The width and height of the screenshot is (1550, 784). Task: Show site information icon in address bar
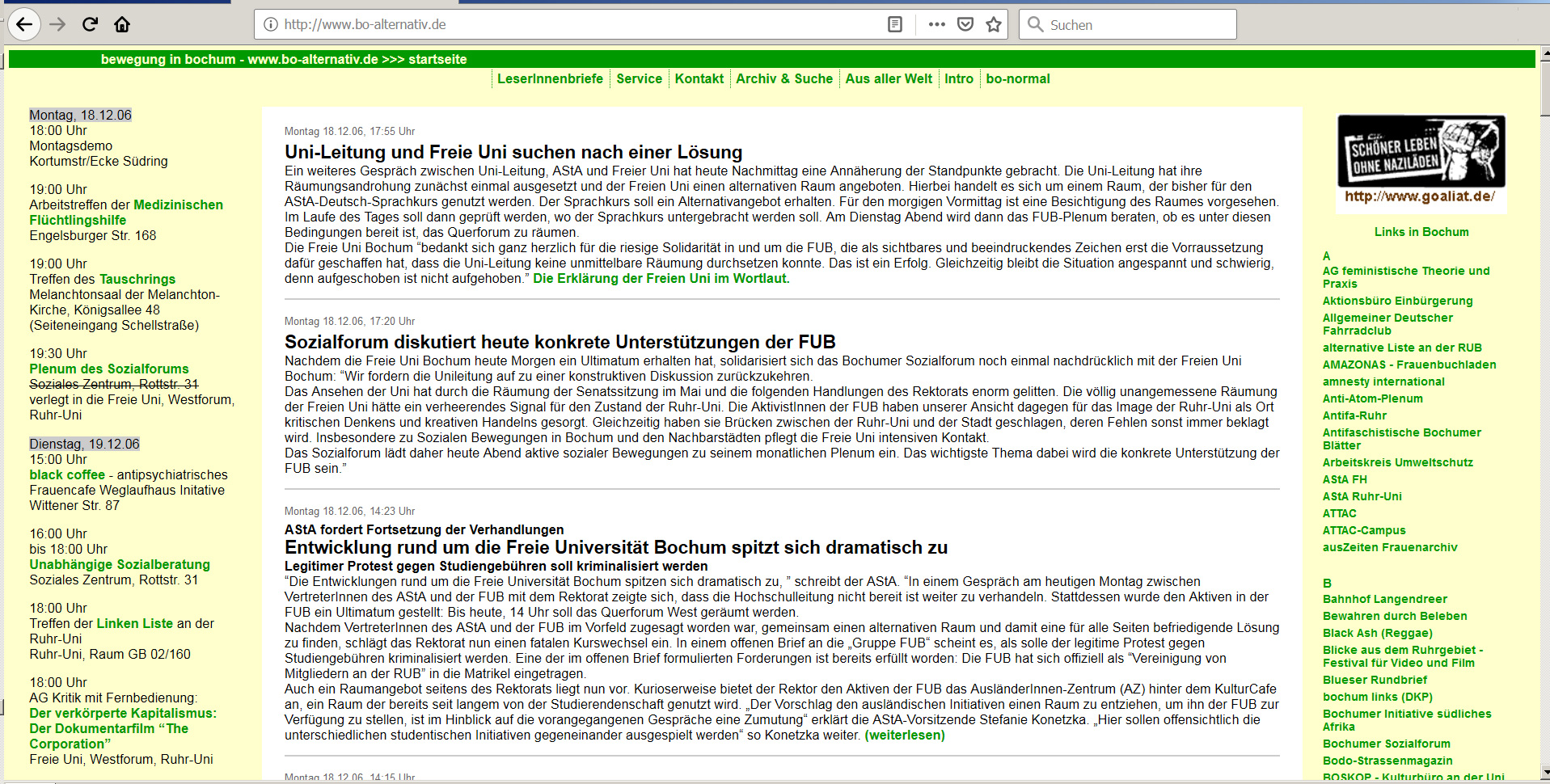[271, 24]
